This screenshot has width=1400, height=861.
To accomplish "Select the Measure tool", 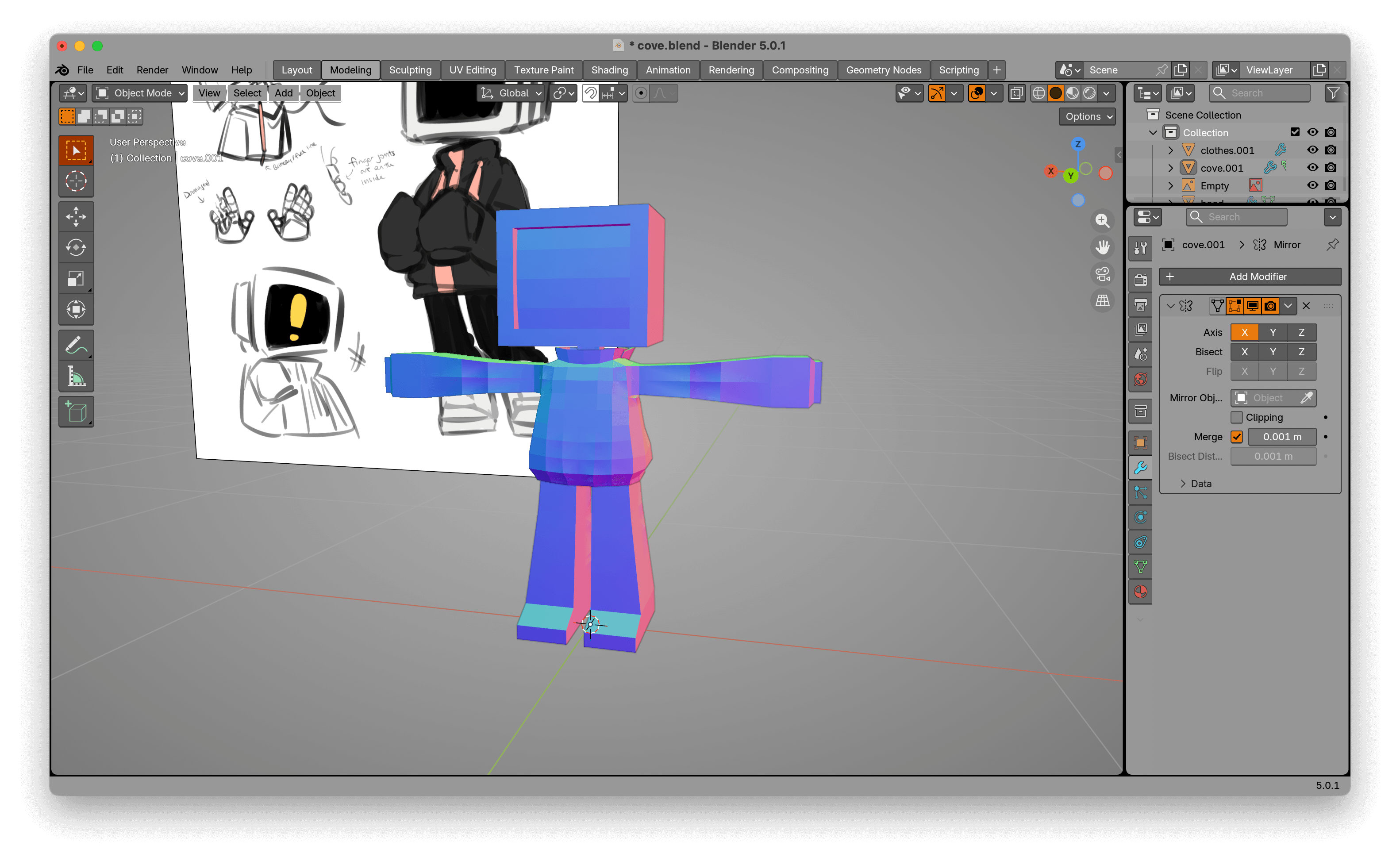I will point(76,376).
